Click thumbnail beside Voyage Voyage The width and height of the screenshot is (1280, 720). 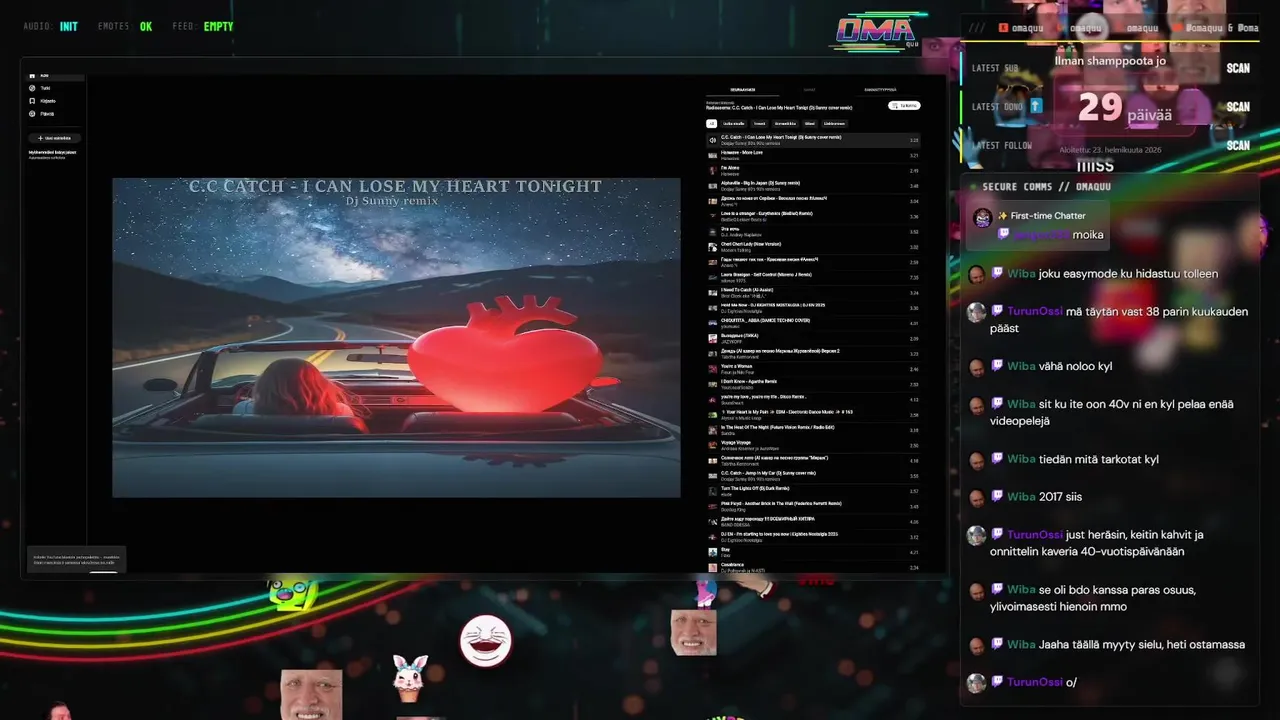[712, 445]
